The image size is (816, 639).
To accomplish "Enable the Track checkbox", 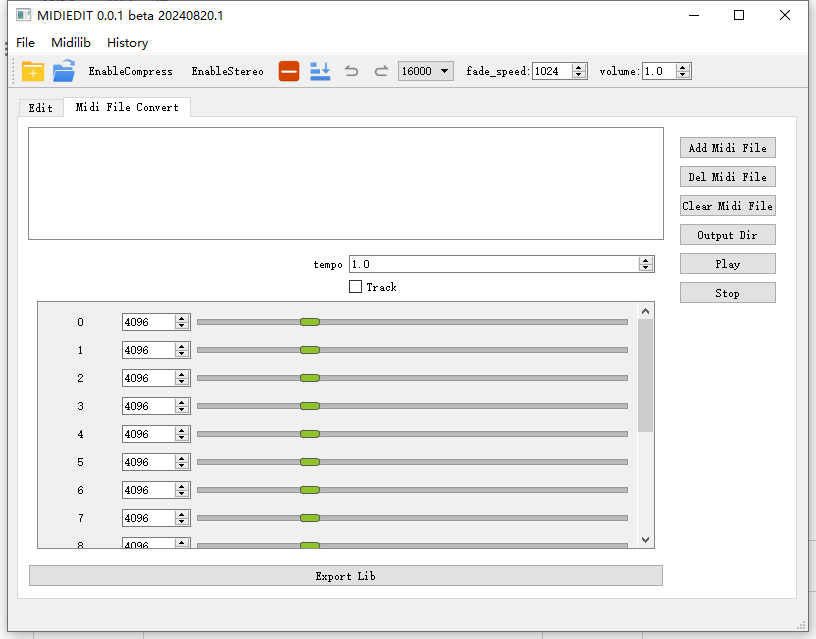I will (355, 287).
